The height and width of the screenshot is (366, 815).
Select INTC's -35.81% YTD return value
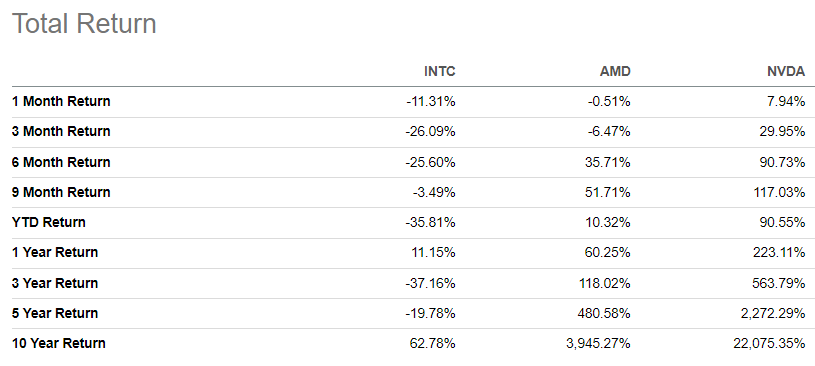tap(431, 223)
